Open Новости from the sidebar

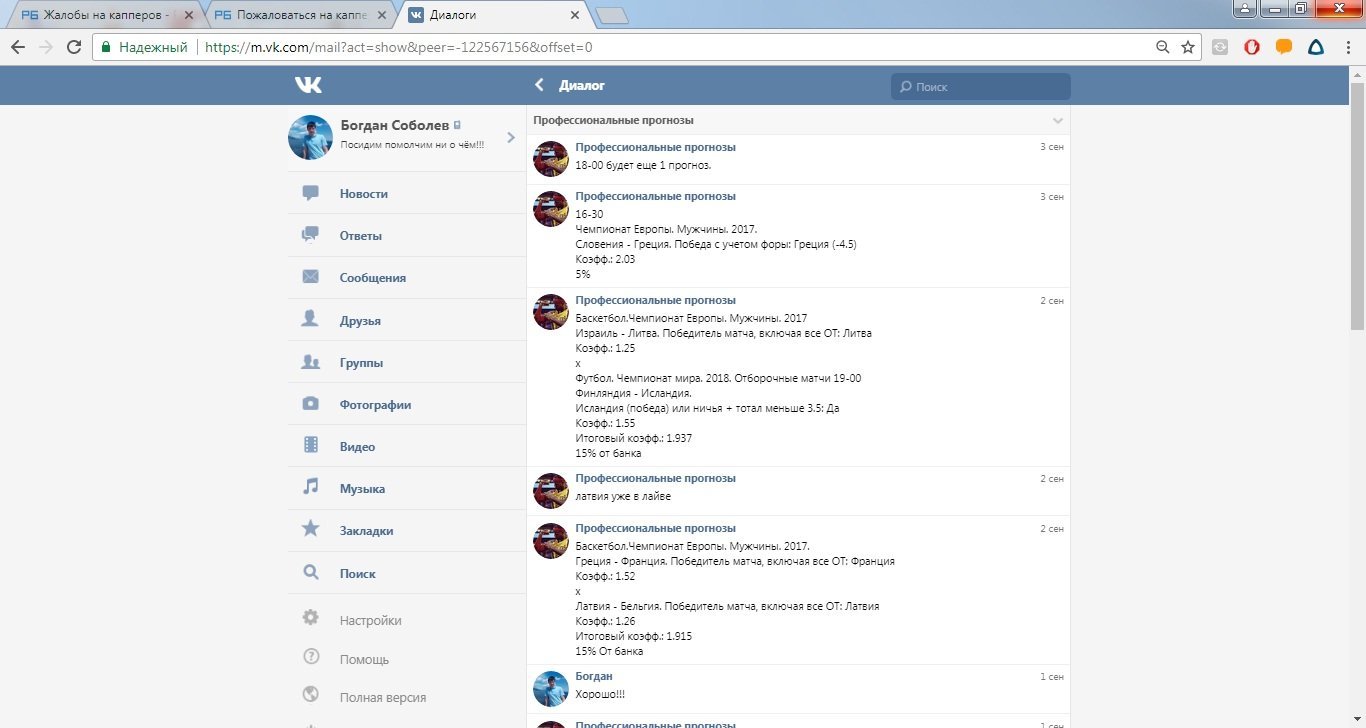363,194
